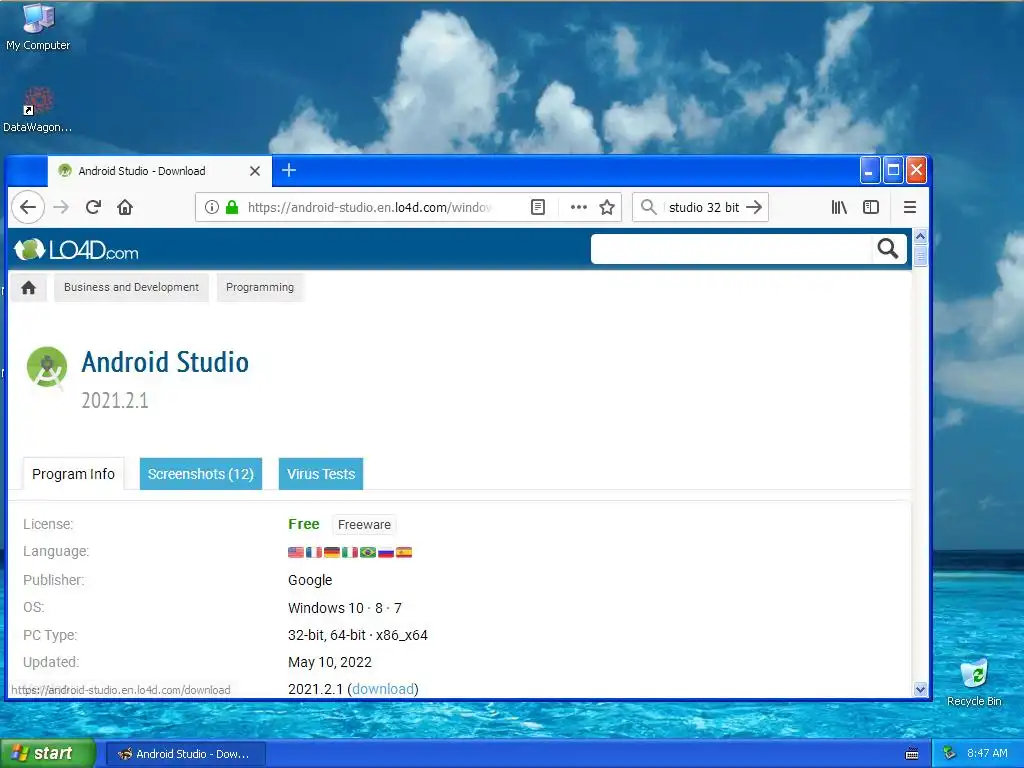The height and width of the screenshot is (768, 1024).
Task: Click the version '2021.2.1' under title
Action: [115, 400]
